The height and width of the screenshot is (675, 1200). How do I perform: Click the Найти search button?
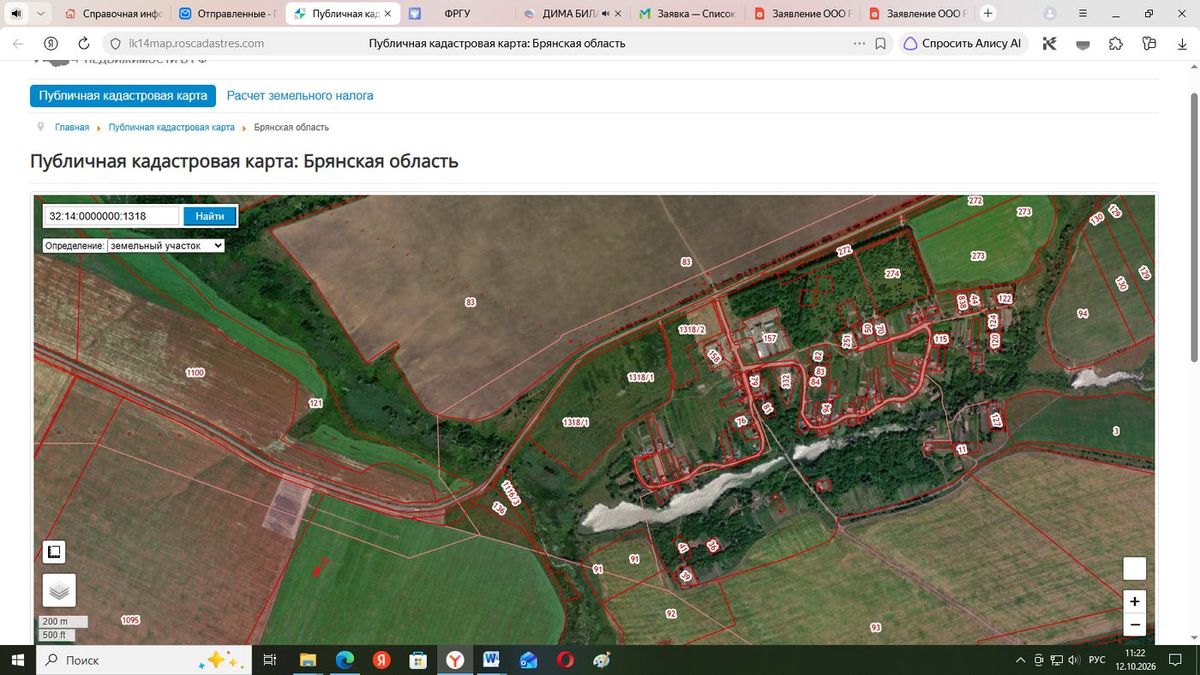pos(210,216)
